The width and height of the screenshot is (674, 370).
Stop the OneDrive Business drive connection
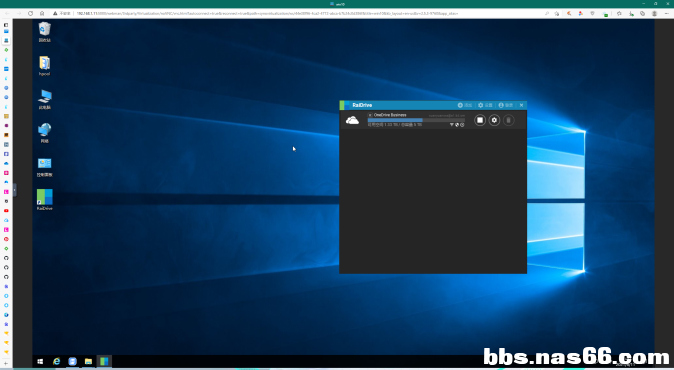(x=480, y=120)
